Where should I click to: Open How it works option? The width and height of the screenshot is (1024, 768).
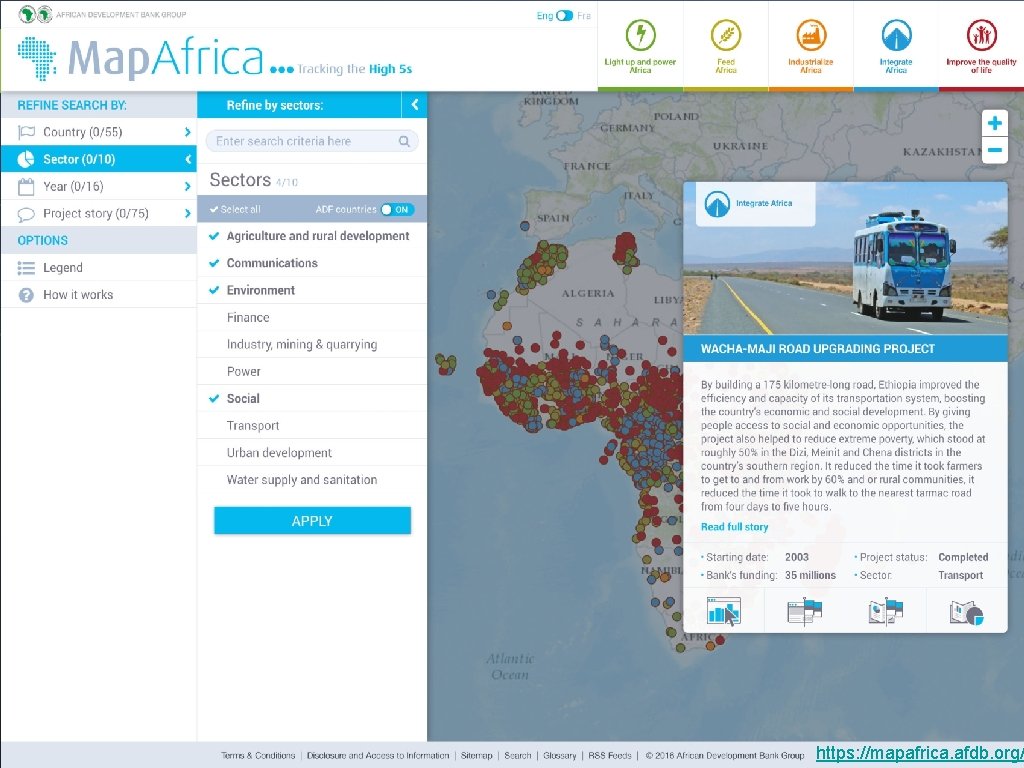(x=99, y=295)
